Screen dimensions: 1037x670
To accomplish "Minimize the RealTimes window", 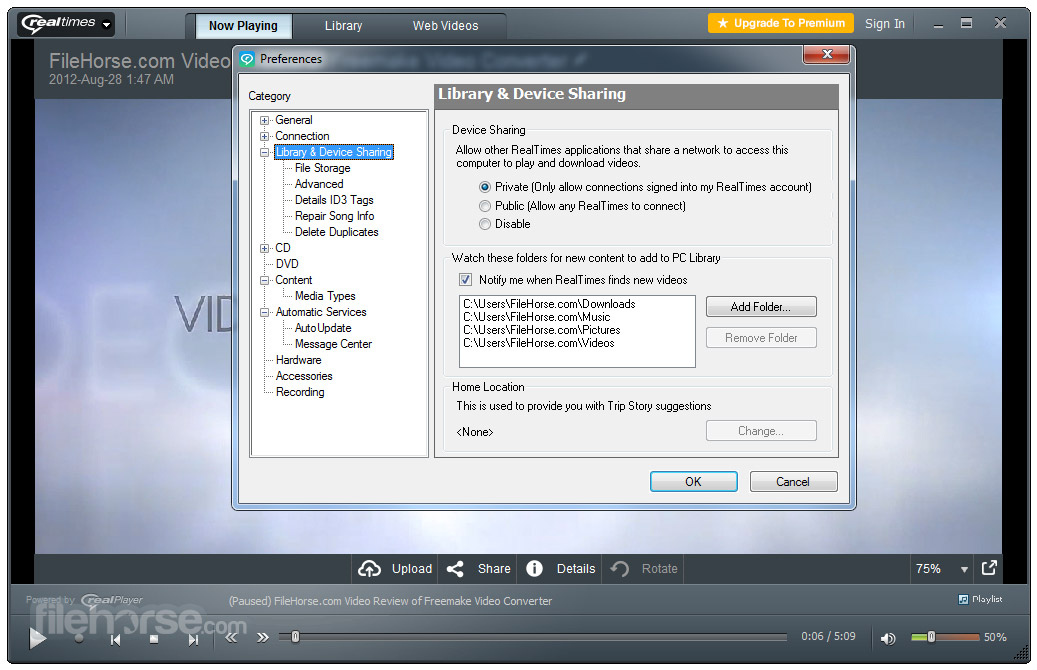I will (x=938, y=24).
